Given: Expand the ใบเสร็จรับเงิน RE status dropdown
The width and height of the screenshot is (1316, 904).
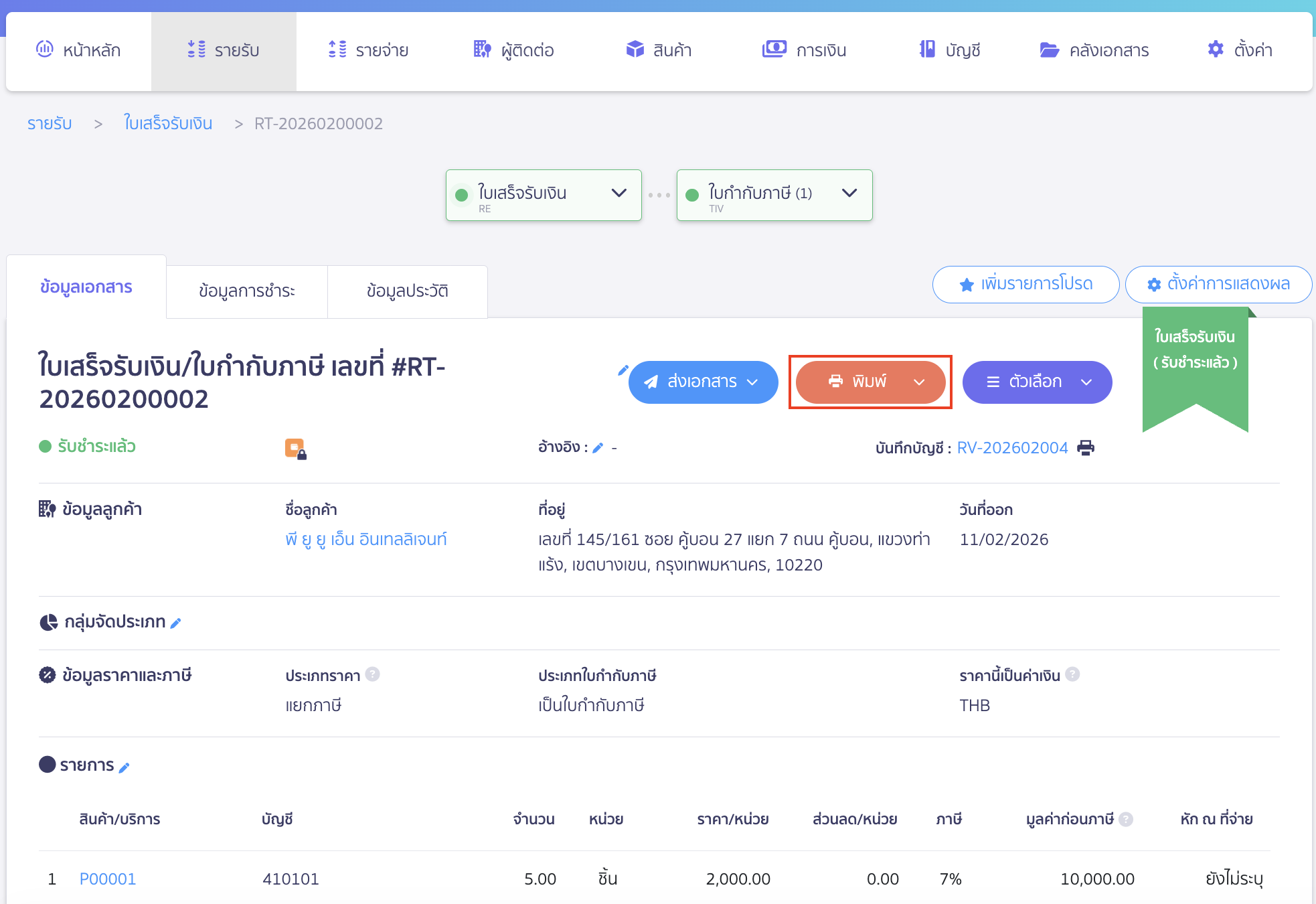Looking at the screenshot, I should pos(619,194).
